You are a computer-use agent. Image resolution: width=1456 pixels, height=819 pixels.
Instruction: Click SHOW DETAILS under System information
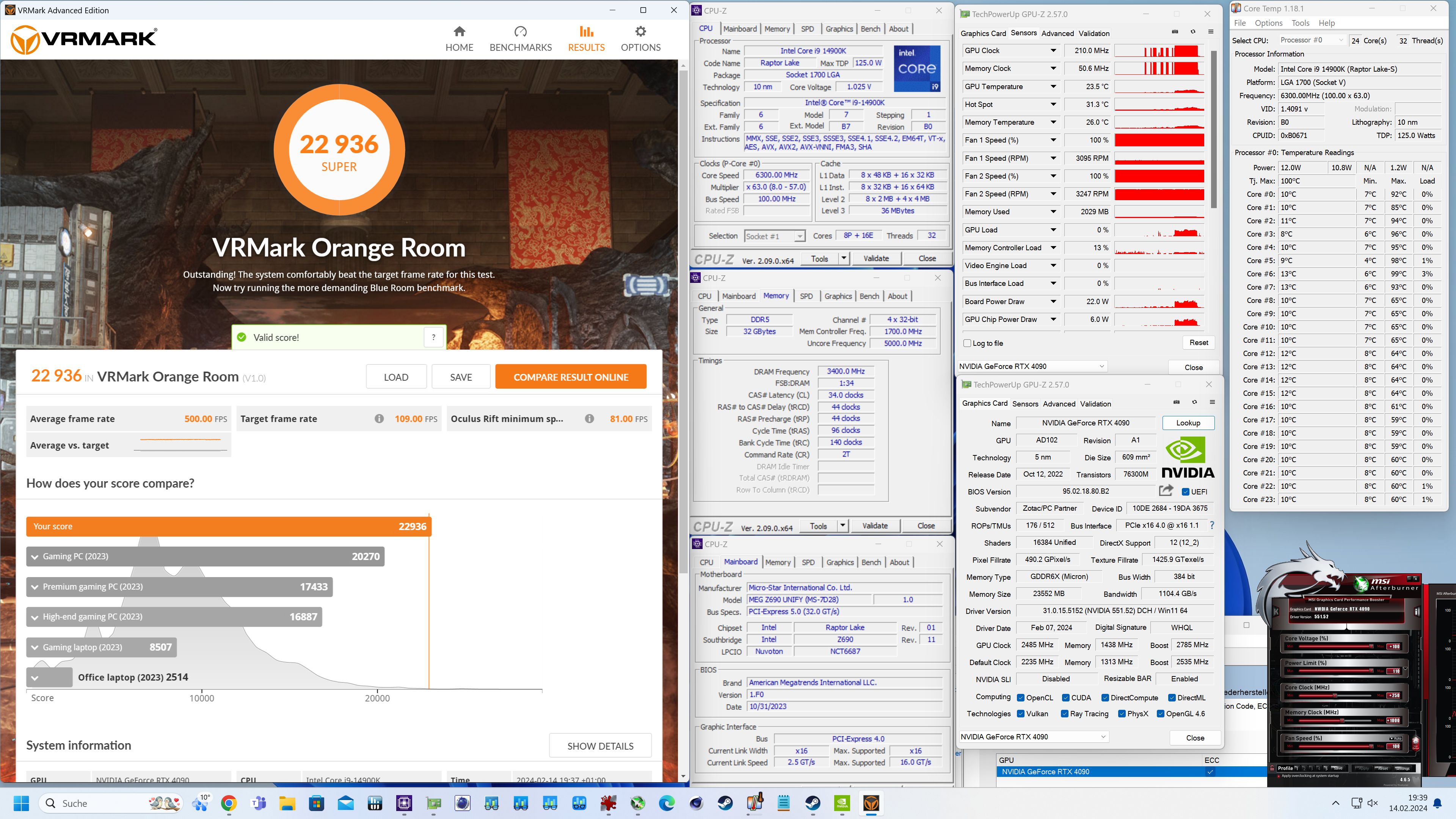[600, 746]
